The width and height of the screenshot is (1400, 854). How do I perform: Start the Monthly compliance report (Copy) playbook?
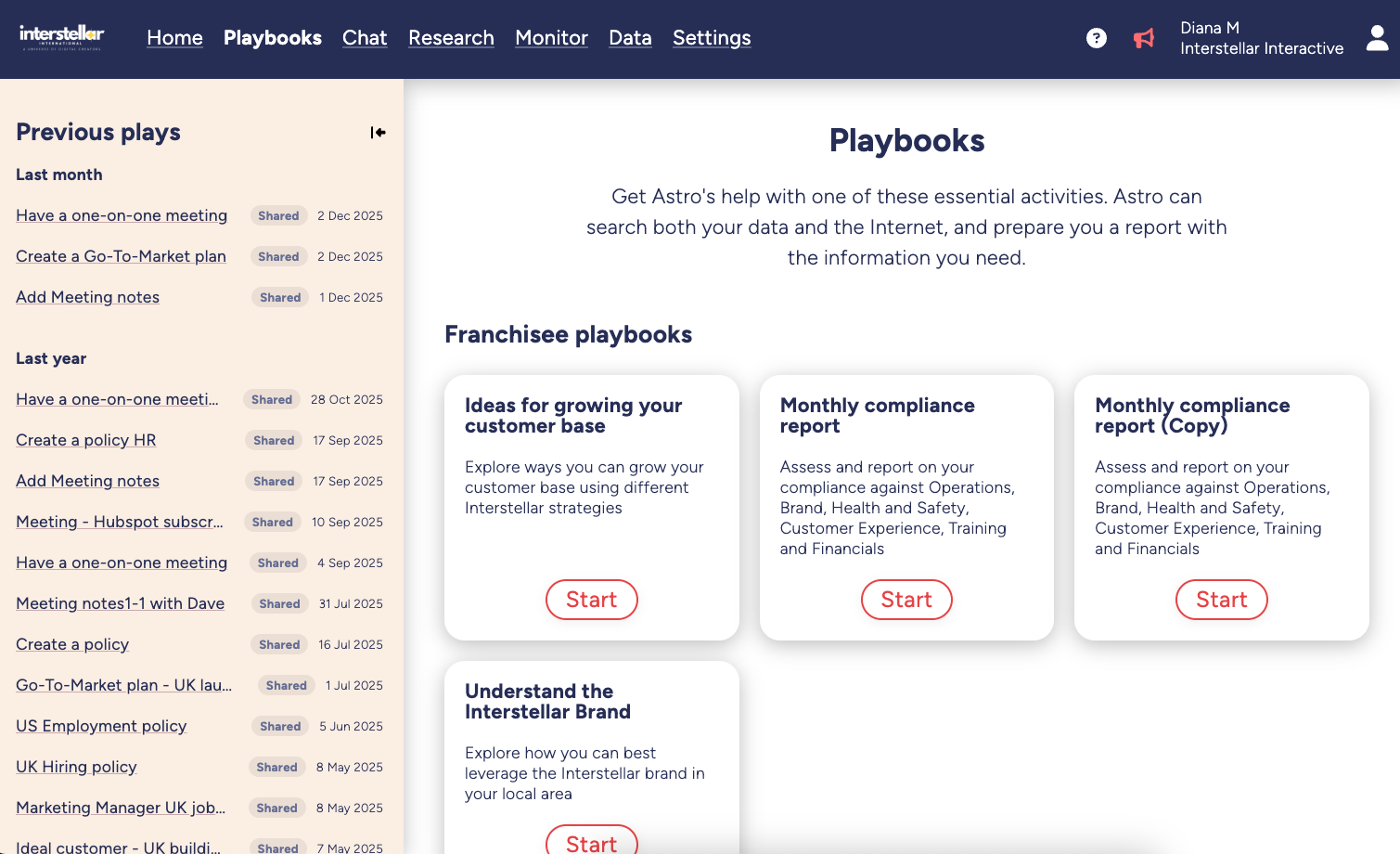[x=1221, y=600]
